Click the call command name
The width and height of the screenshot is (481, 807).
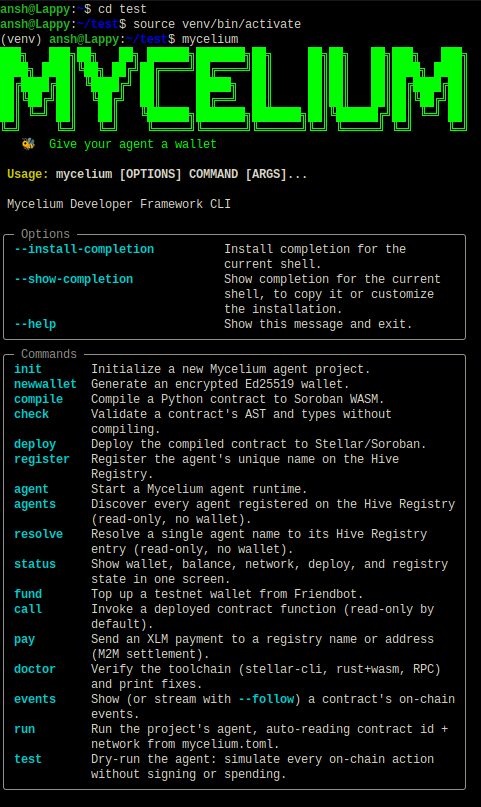[28, 609]
